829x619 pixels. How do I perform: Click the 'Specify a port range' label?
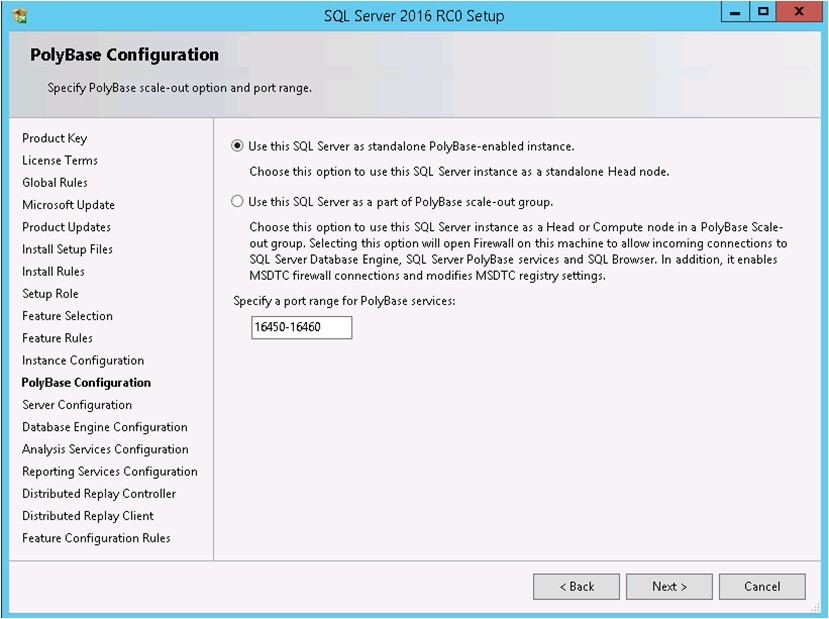(344, 301)
